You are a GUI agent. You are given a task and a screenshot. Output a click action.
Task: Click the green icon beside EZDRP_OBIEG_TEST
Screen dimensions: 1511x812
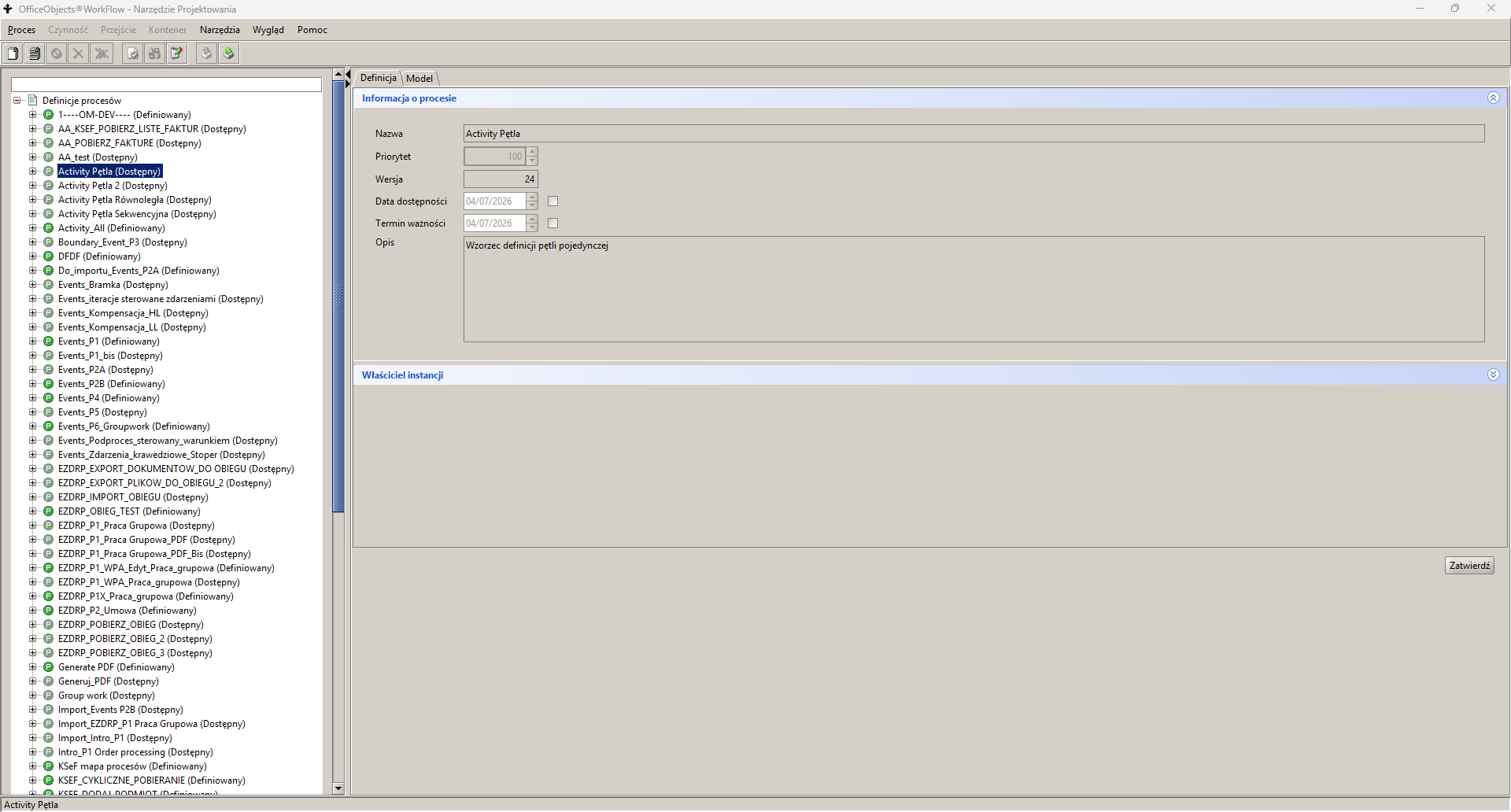pyautogui.click(x=48, y=511)
